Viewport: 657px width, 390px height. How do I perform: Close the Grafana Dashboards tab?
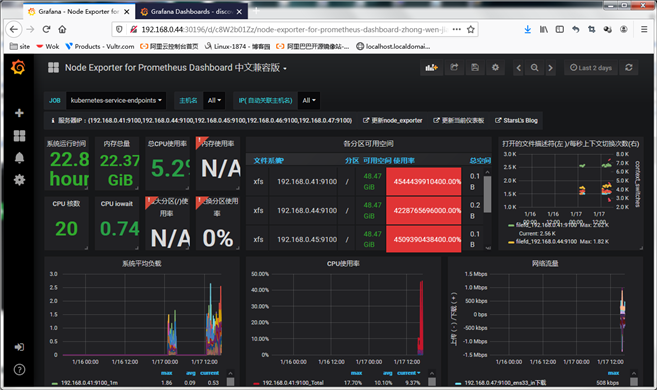point(239,12)
